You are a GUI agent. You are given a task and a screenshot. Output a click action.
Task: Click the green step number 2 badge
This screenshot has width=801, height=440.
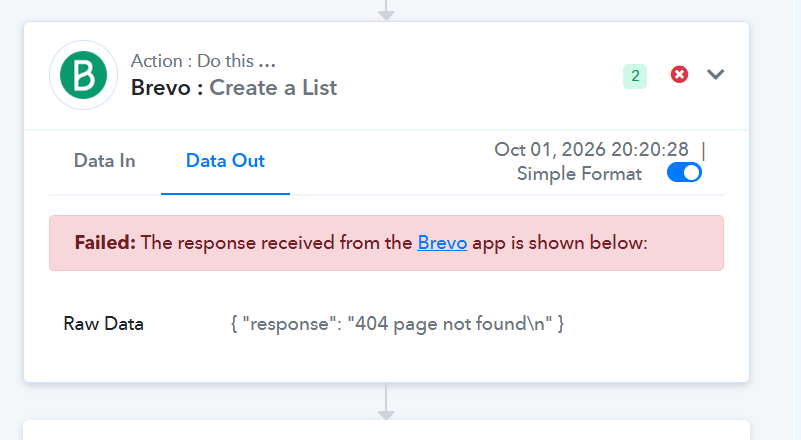pos(635,76)
